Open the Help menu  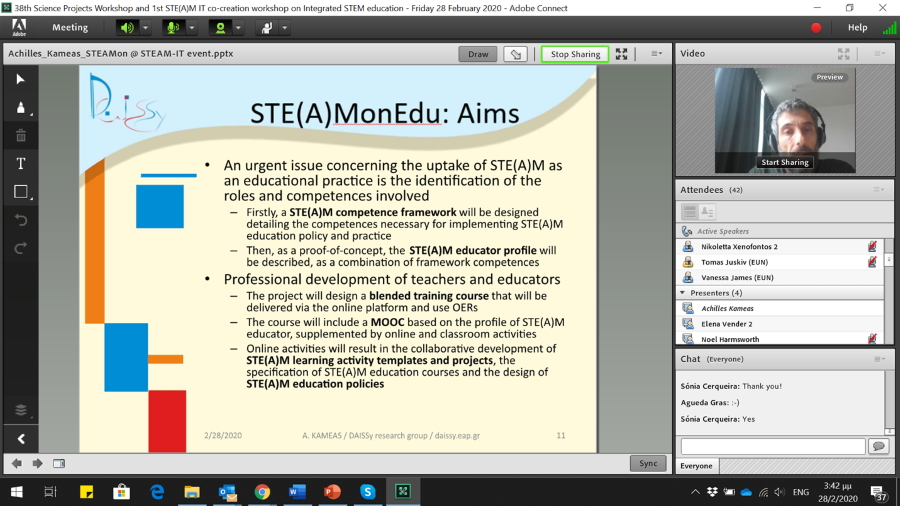click(858, 27)
